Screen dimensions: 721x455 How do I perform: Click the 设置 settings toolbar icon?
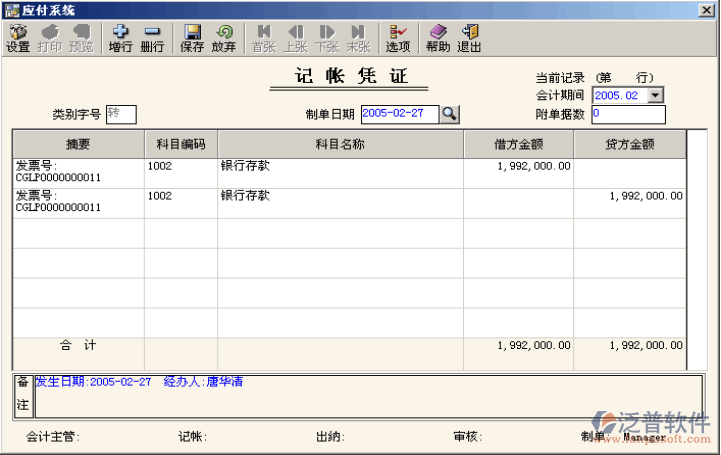pyautogui.click(x=18, y=38)
